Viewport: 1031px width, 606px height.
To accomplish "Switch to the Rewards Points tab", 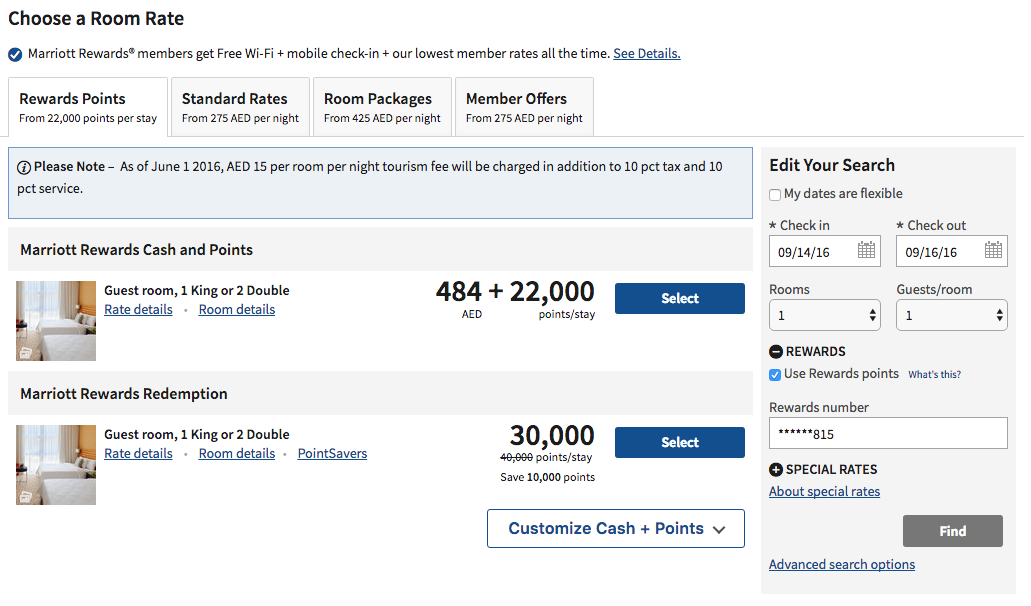I will (88, 107).
